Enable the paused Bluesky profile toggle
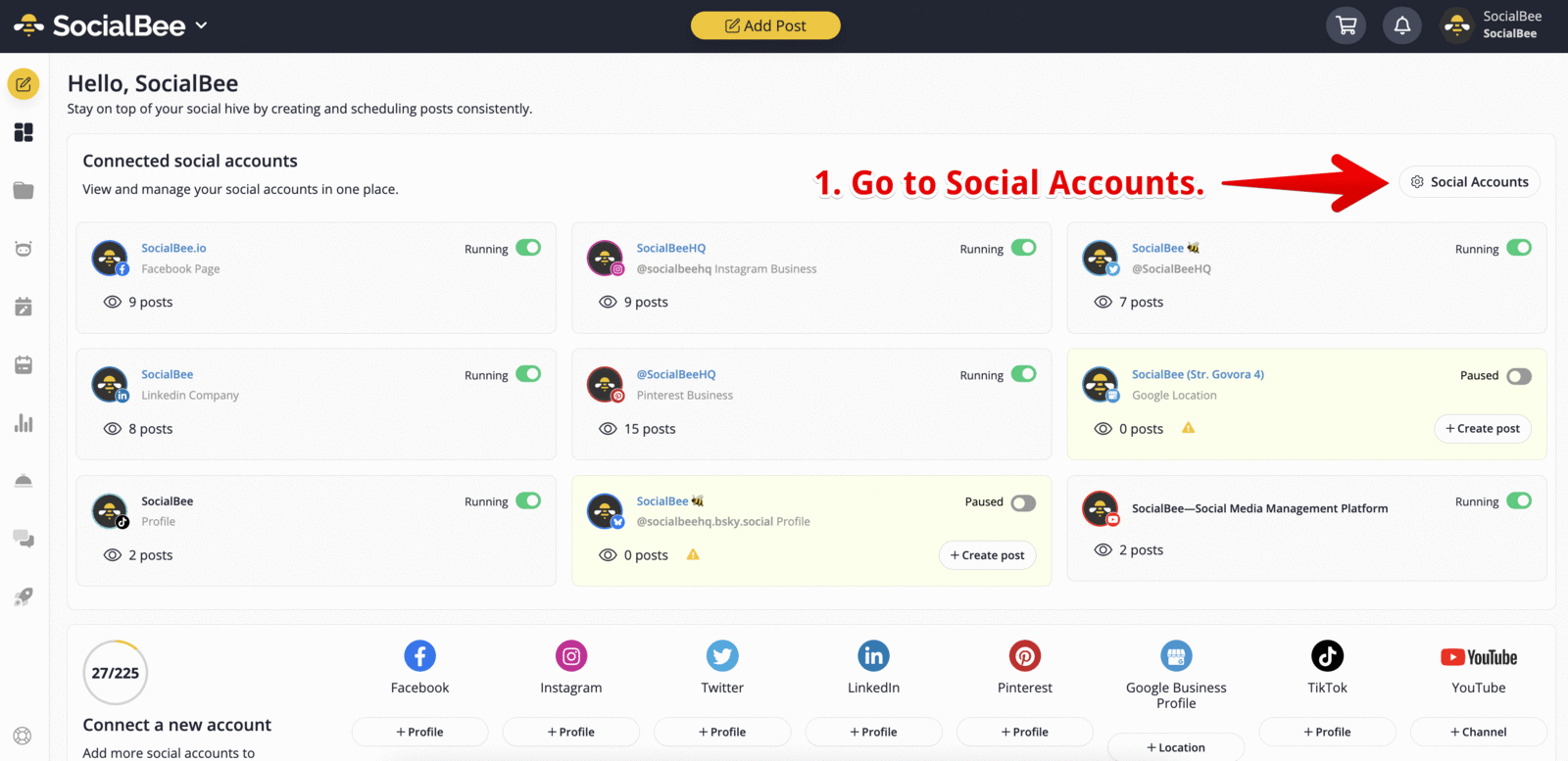Screen dimensions: 1568x761 click(1023, 503)
